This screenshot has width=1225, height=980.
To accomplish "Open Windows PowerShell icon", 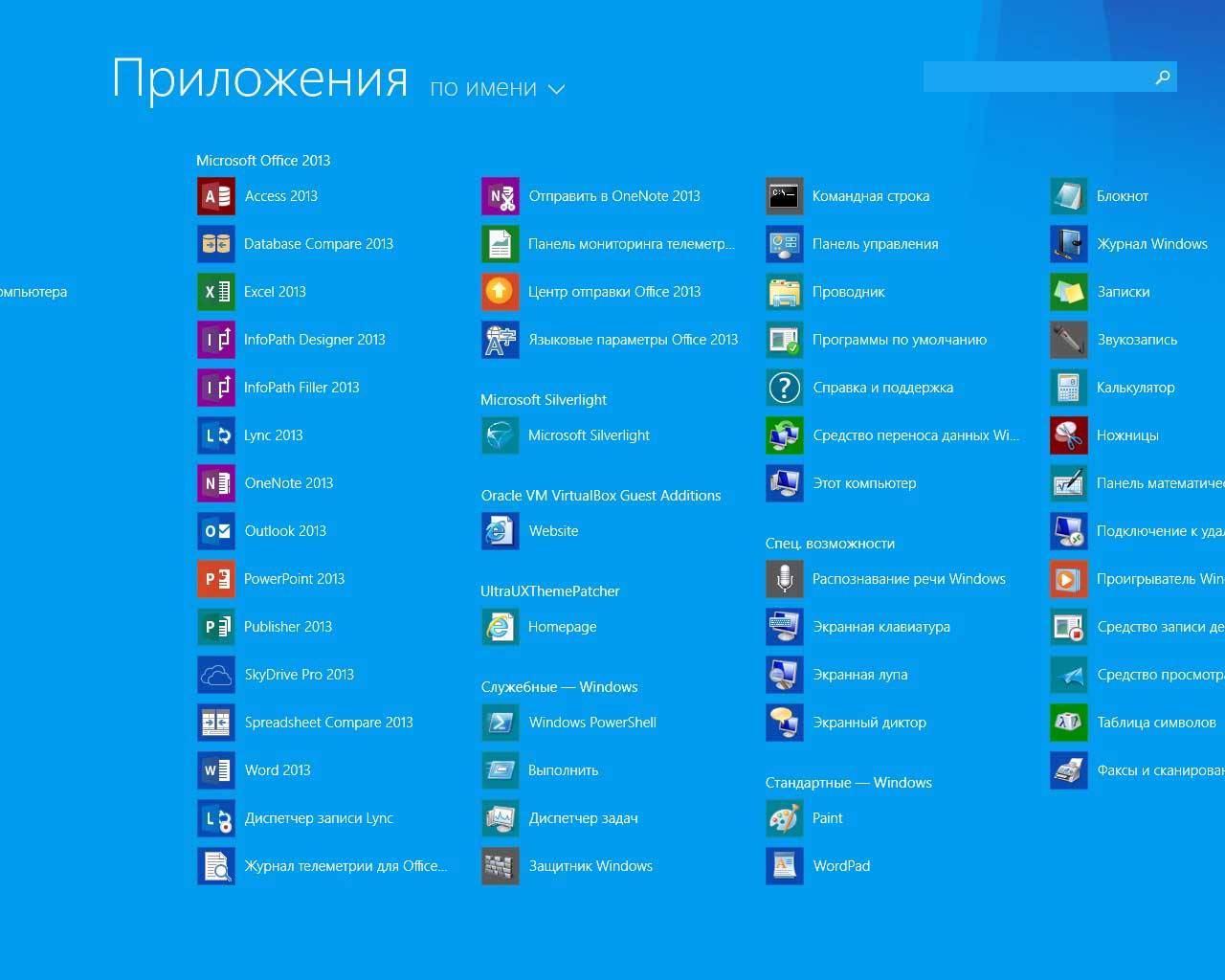I will [x=501, y=723].
